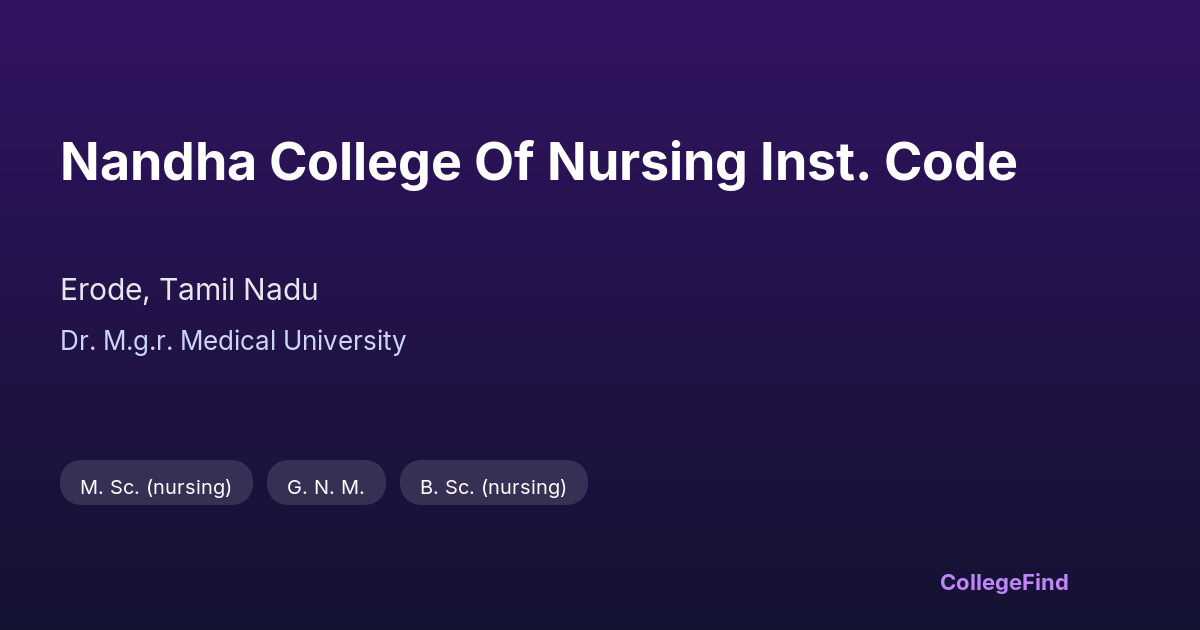Select the B. Sc. (nursing) course tag
This screenshot has height=630, width=1200.
pyautogui.click(x=493, y=487)
